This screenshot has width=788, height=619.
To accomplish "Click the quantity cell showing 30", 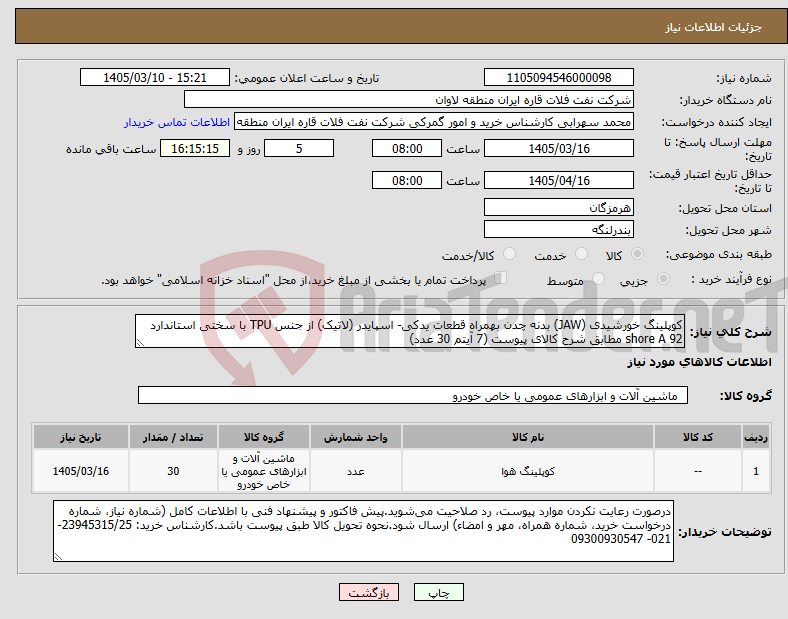I will [173, 471].
